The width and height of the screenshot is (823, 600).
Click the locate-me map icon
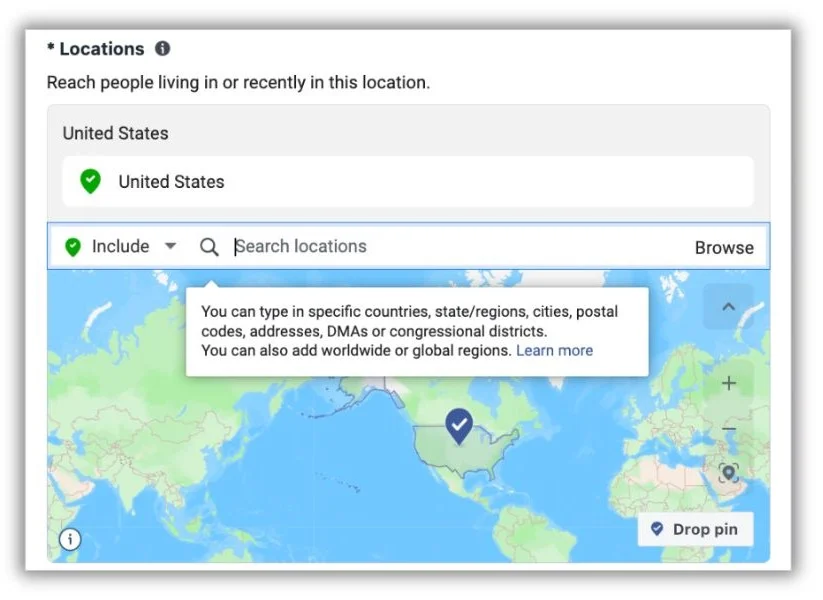(x=729, y=473)
